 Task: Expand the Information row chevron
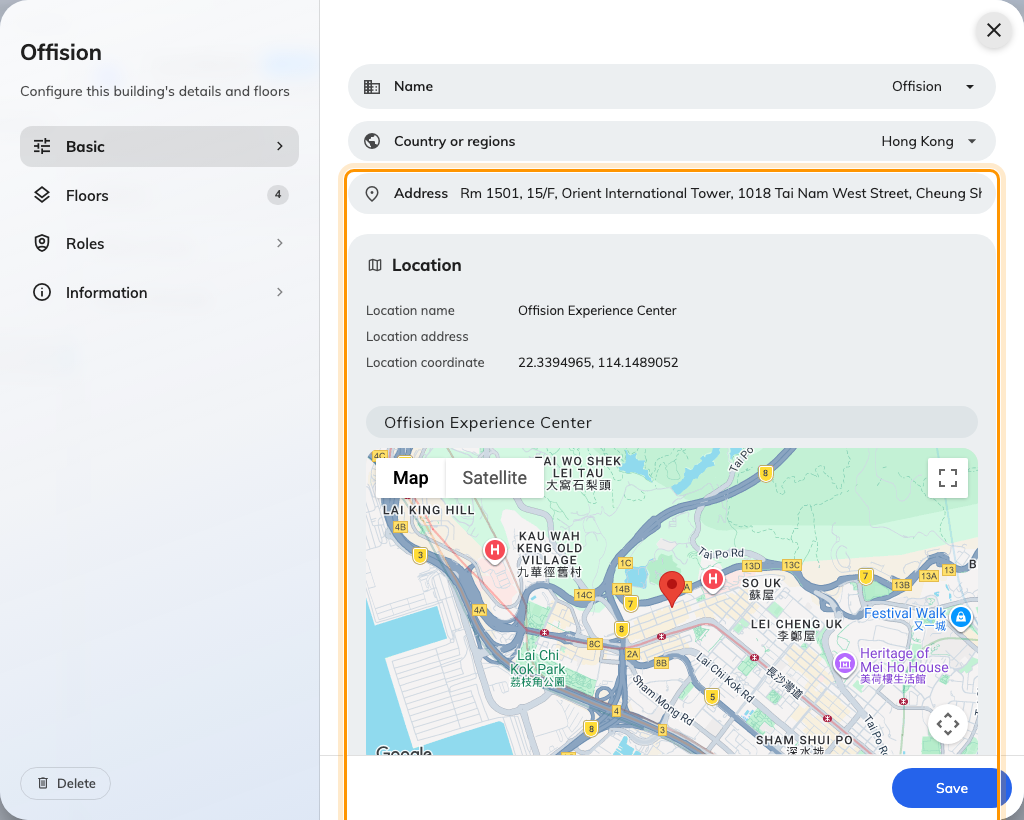coord(280,292)
